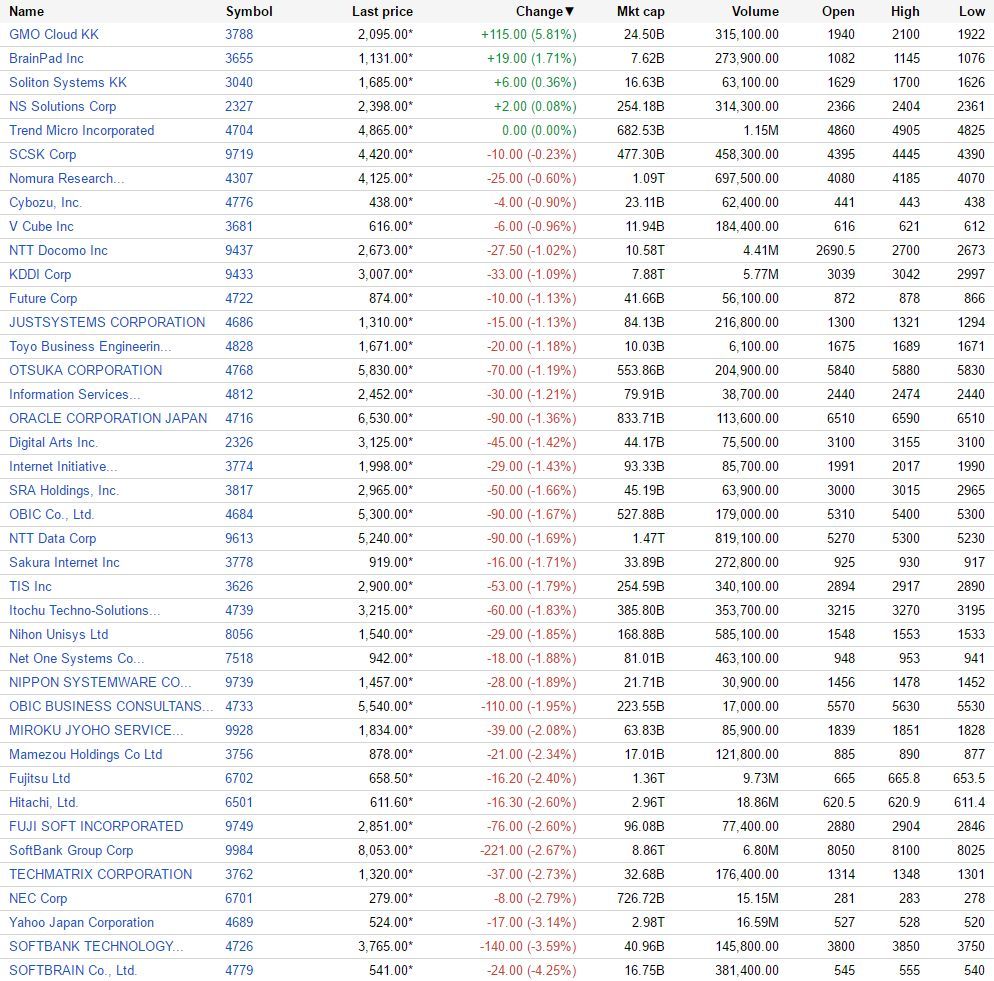This screenshot has height=981, width=994.
Task: Sort by the High column header
Action: [905, 11]
